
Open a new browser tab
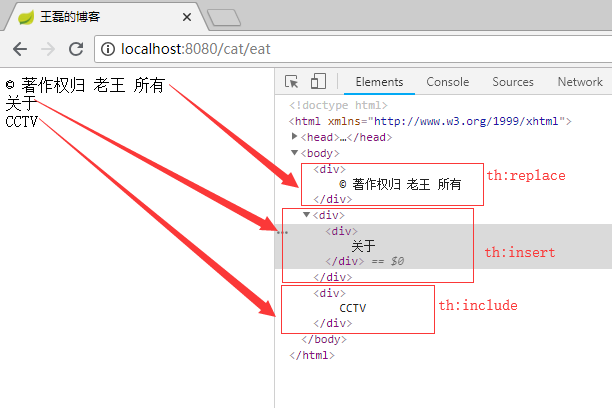(224, 17)
